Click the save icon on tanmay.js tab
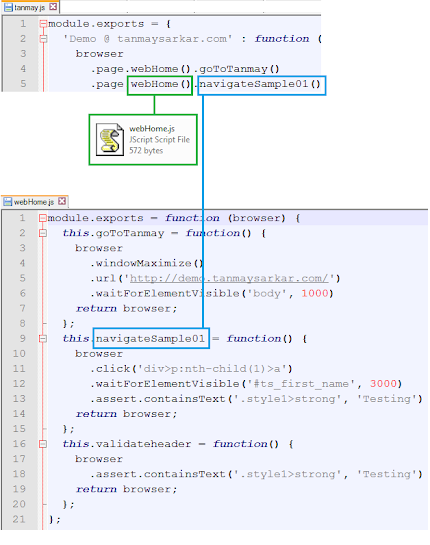 coord(8,7)
